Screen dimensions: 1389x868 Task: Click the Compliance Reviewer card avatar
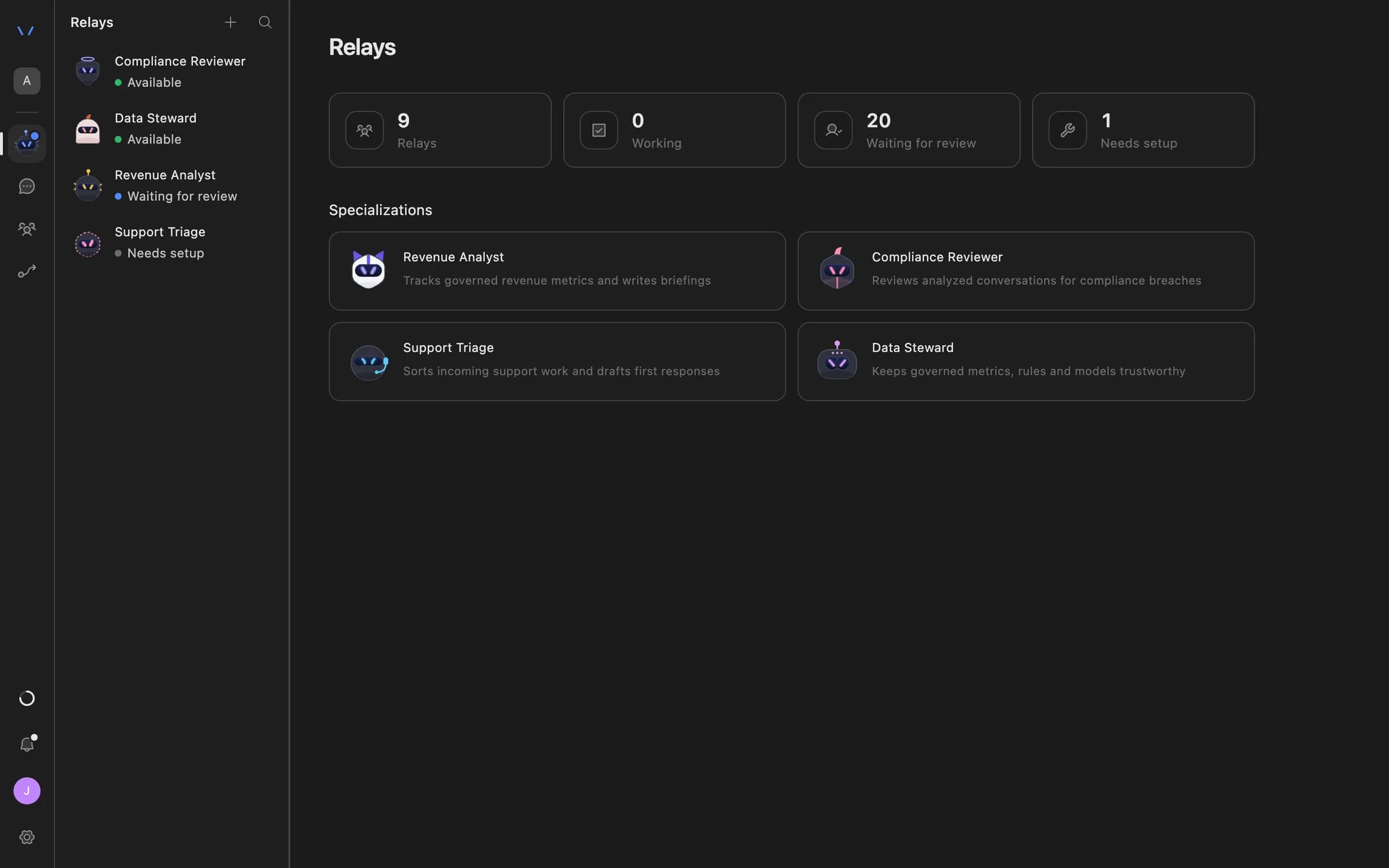[837, 268]
